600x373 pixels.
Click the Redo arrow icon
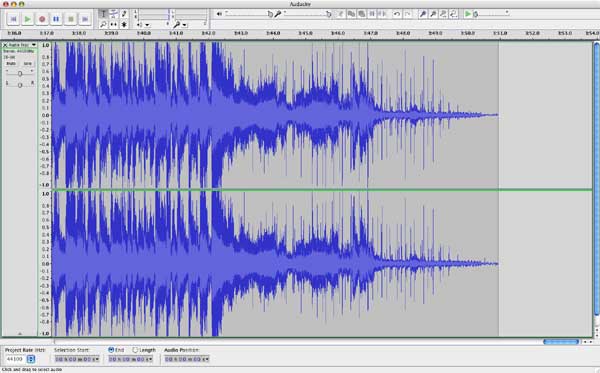coord(408,14)
